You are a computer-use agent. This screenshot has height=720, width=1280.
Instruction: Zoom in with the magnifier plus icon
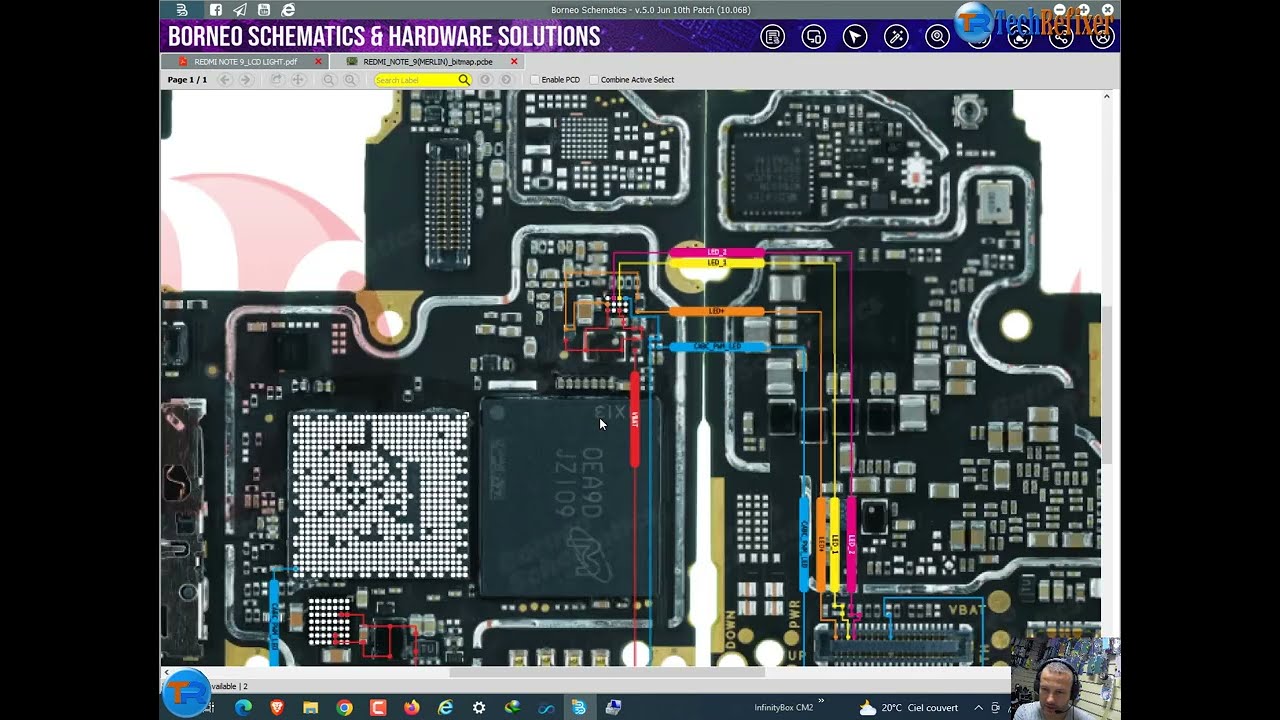point(350,80)
